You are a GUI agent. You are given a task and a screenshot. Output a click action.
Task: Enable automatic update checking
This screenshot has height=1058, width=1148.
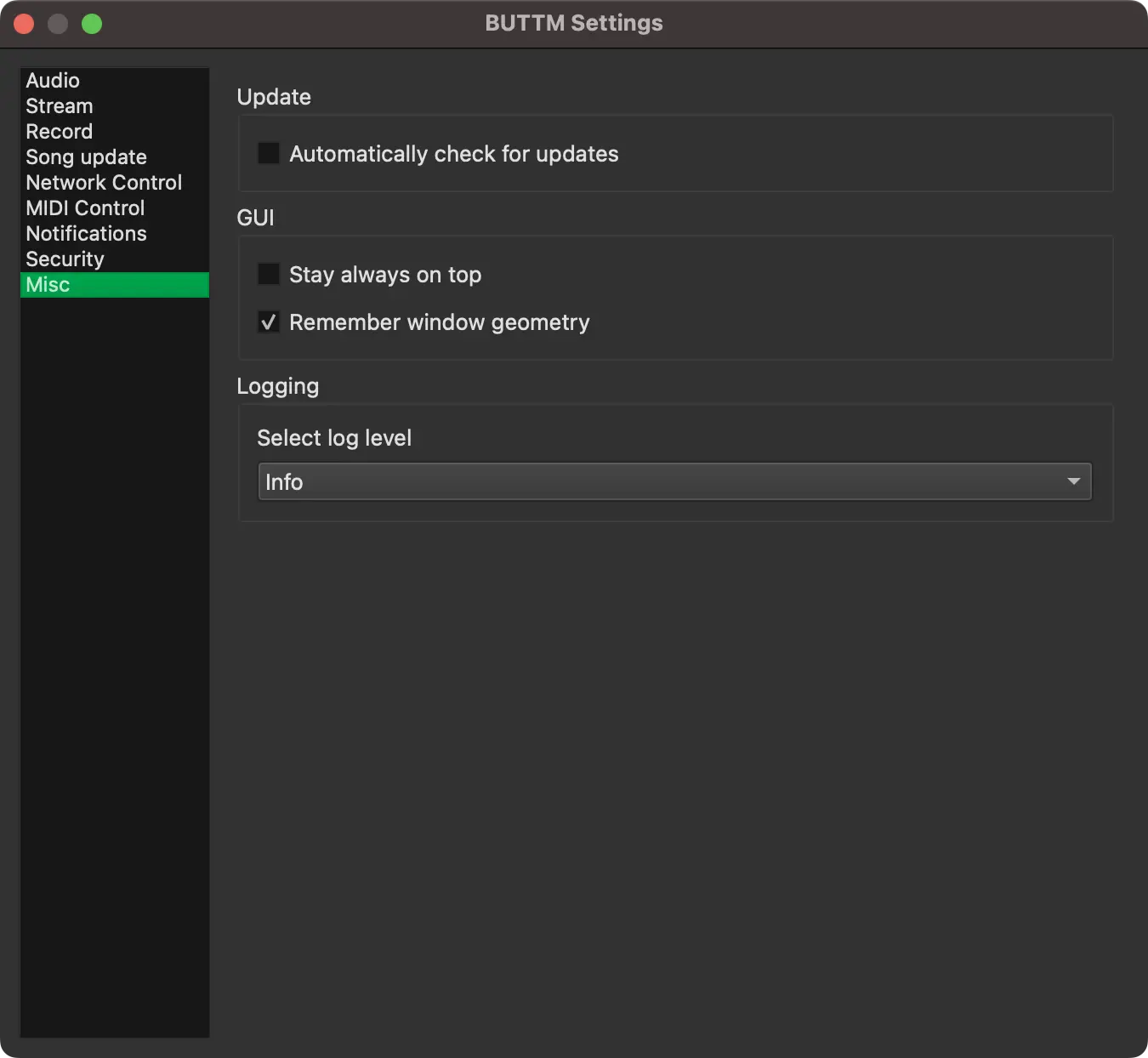[268, 153]
